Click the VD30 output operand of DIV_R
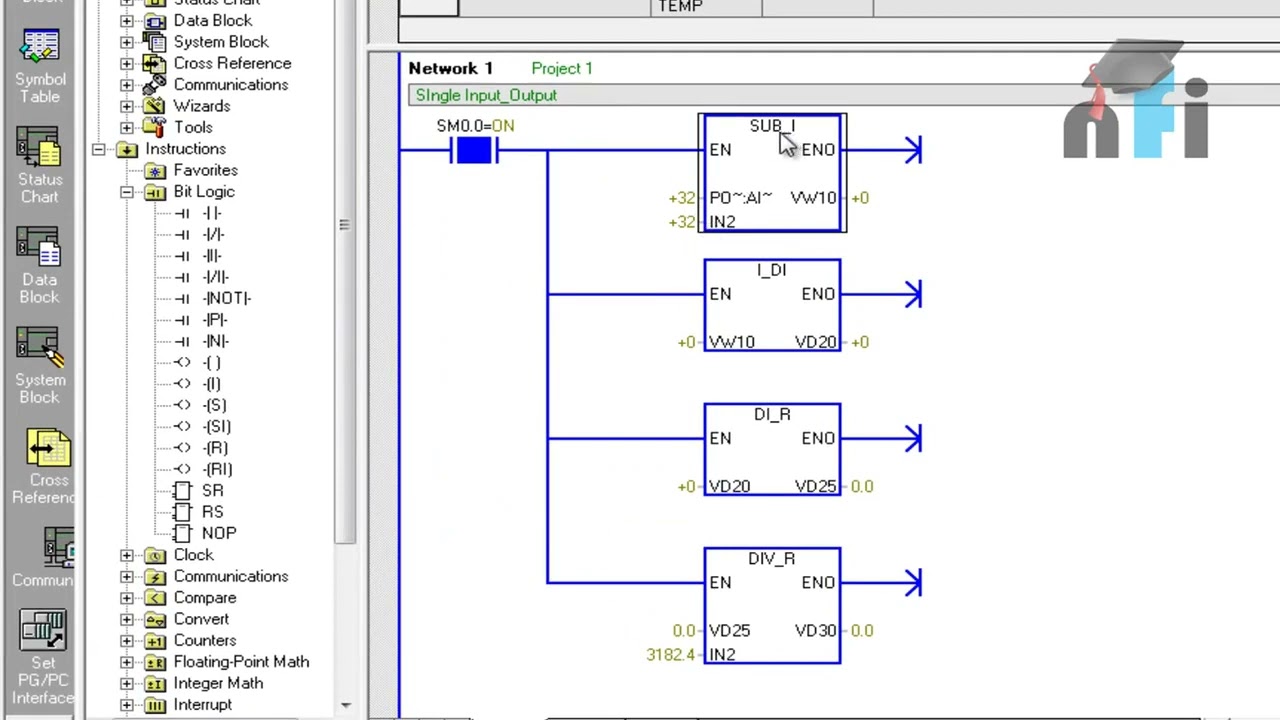The height and width of the screenshot is (720, 1280). tap(815, 630)
